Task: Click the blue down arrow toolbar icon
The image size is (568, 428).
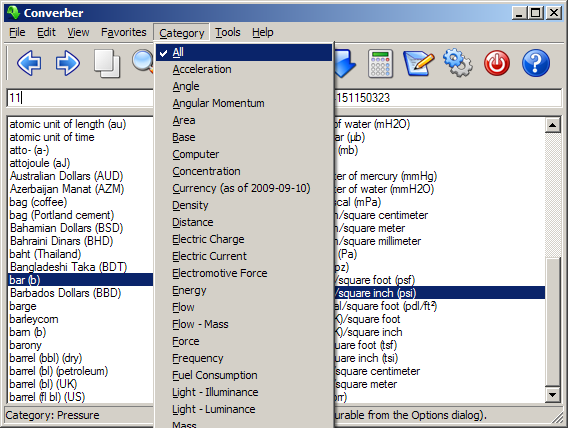Action: (x=344, y=64)
